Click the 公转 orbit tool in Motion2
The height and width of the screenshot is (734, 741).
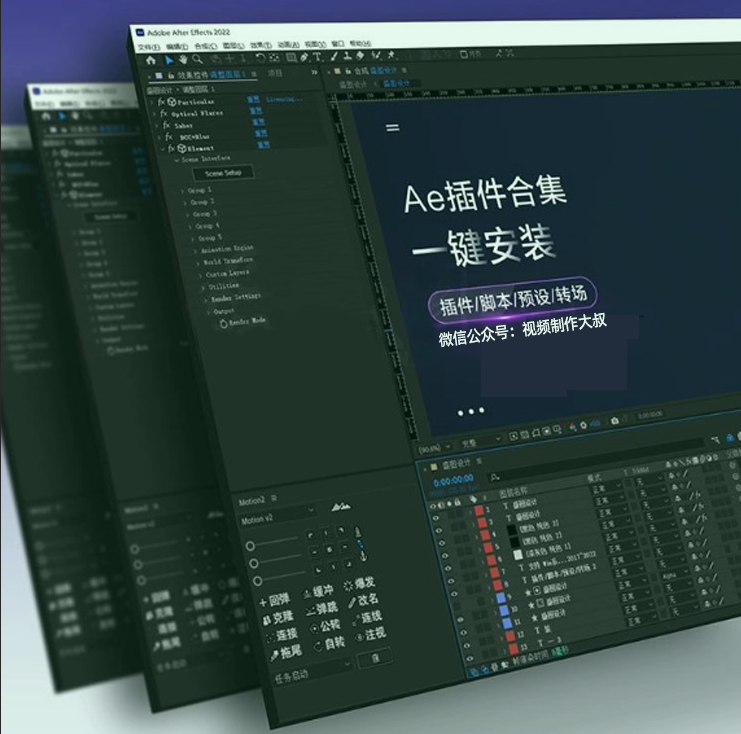pyautogui.click(x=326, y=626)
